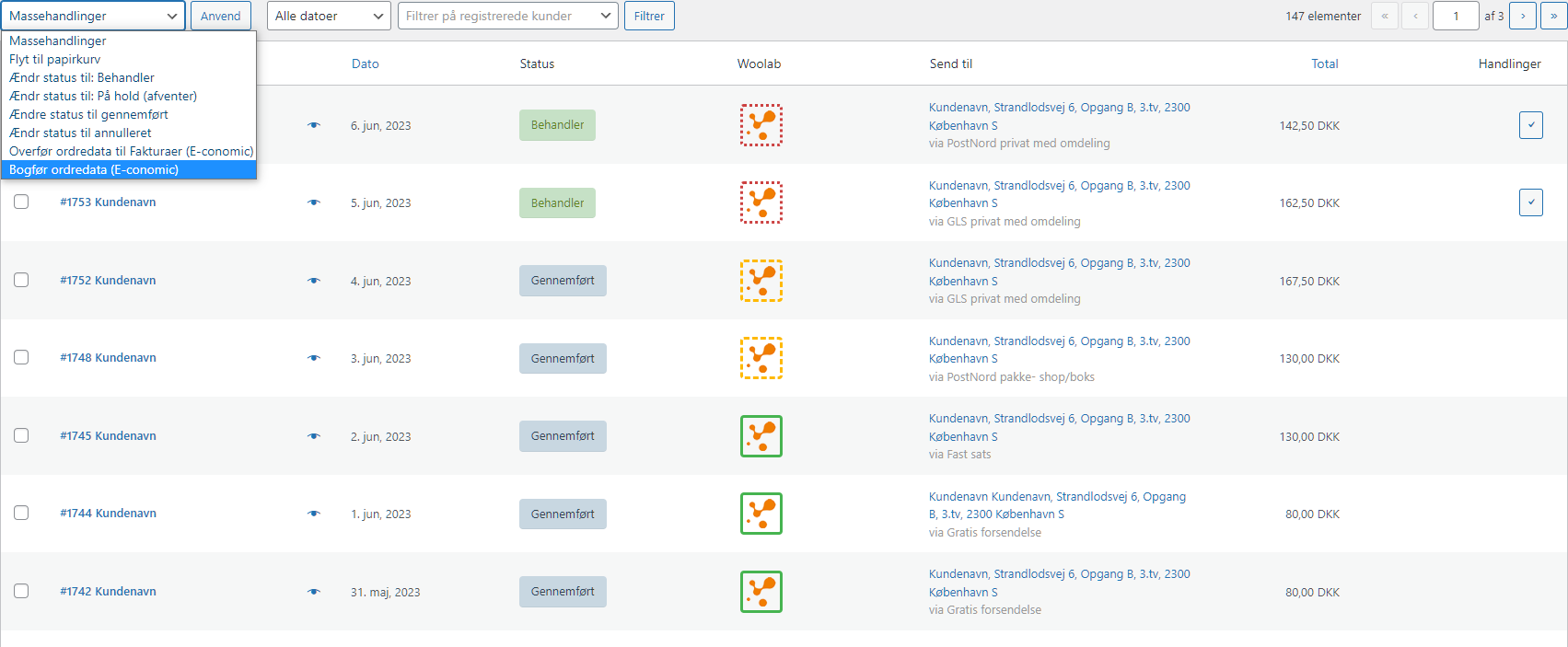Viewport: 1568px width, 647px height.
Task: Open the Massehandlinger bulk actions dropdown
Action: click(93, 16)
